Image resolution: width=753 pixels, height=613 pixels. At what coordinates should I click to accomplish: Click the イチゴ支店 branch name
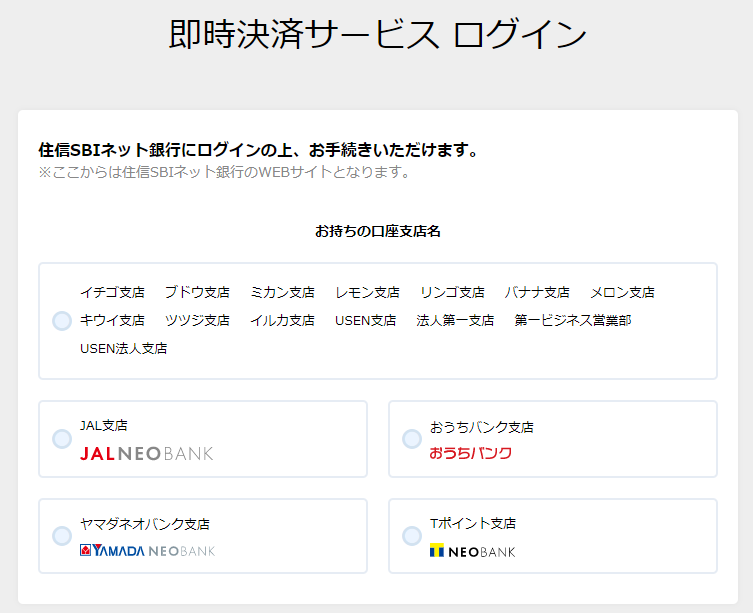(x=112, y=292)
